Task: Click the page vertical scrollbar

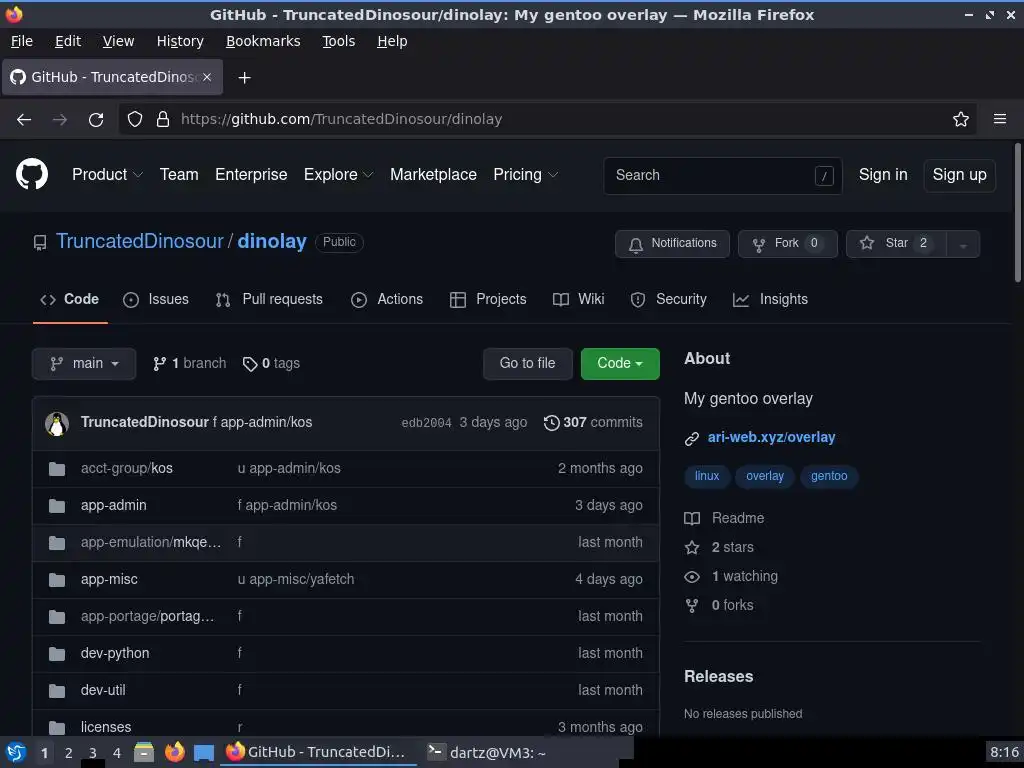Action: [1017, 213]
